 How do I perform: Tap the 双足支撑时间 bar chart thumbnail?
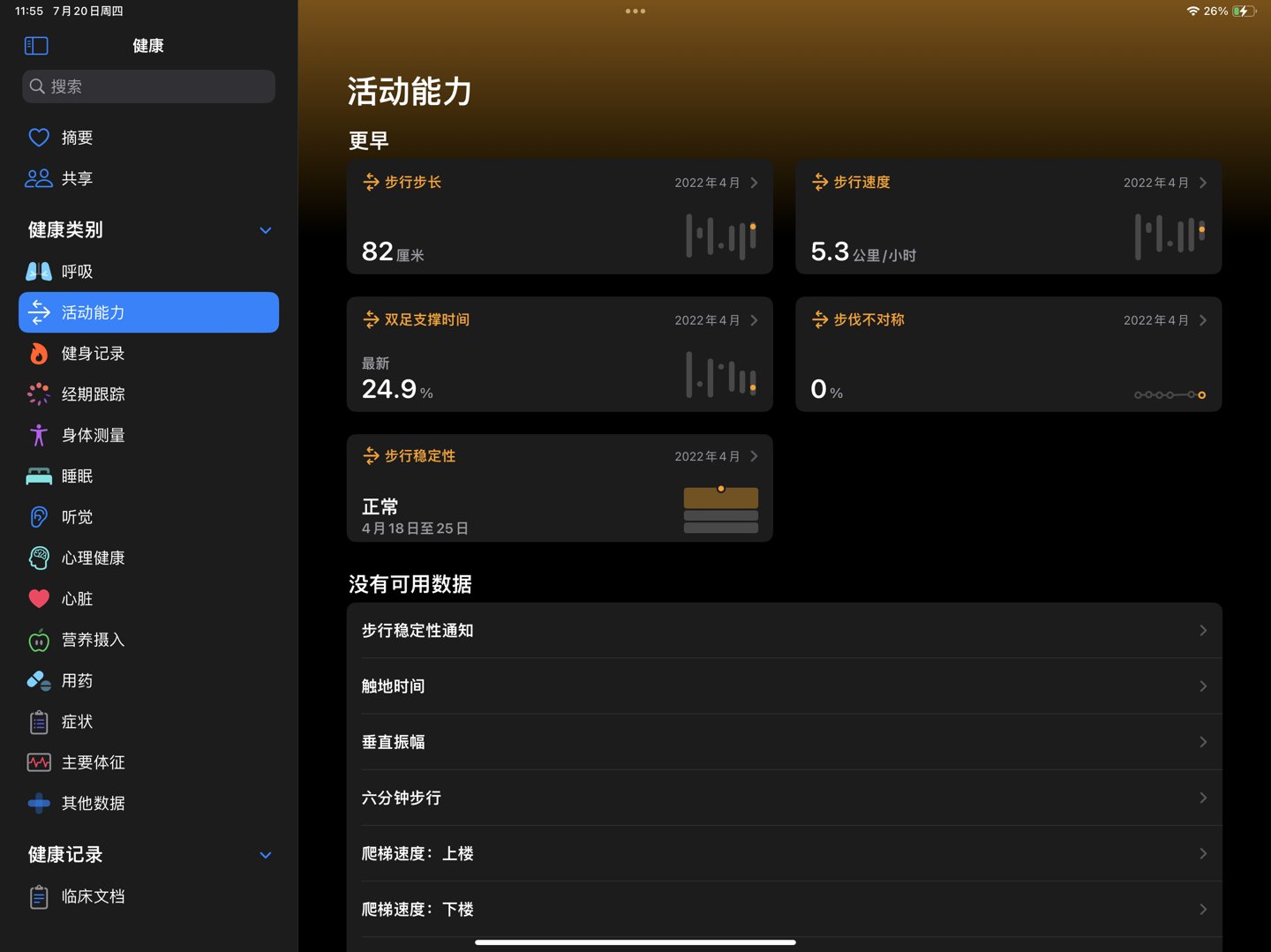point(721,374)
